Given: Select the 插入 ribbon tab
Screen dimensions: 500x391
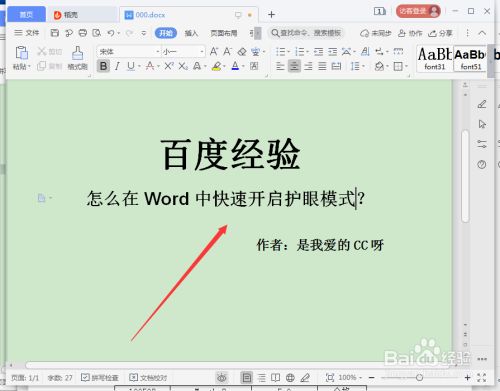Looking at the screenshot, I should (191, 33).
